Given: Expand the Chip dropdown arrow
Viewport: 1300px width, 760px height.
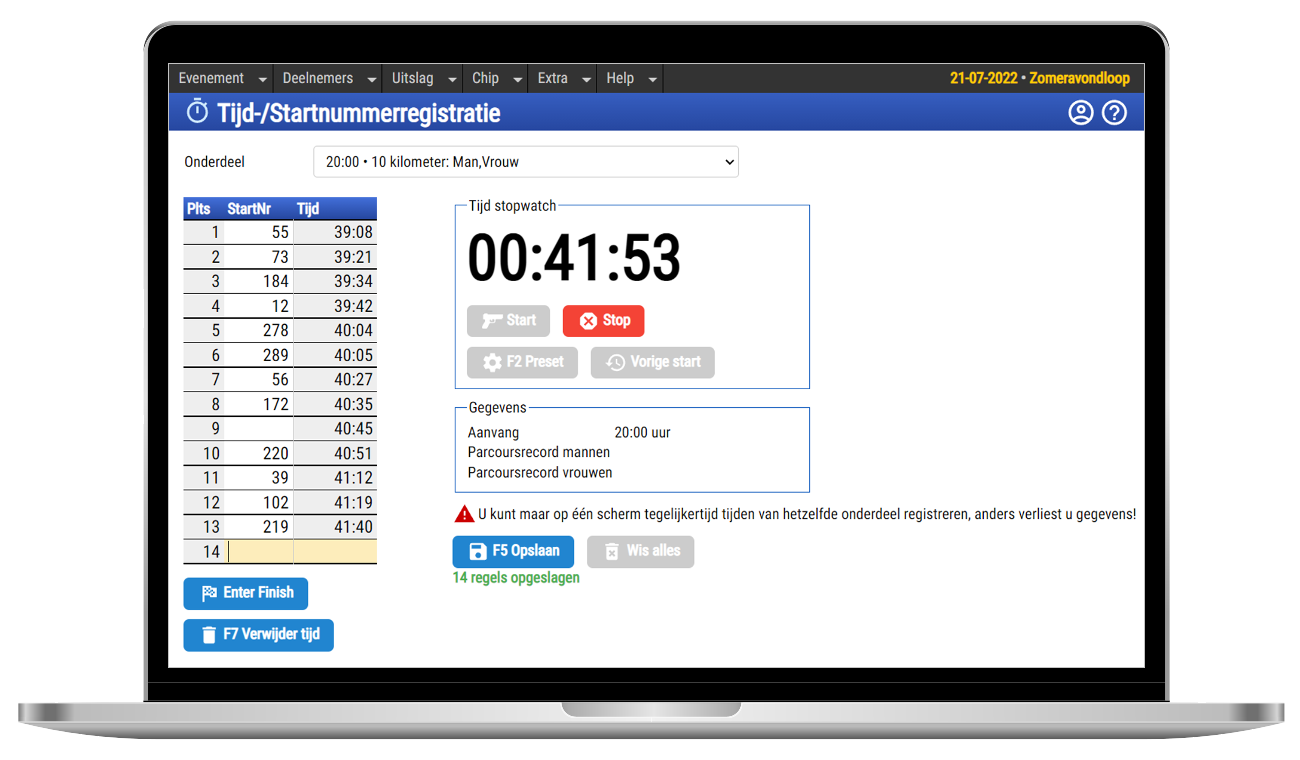Looking at the screenshot, I should pos(518,80).
